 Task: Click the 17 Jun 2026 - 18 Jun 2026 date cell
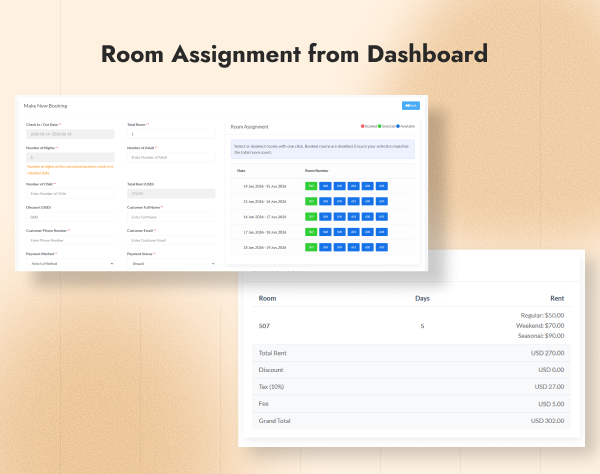tap(265, 232)
